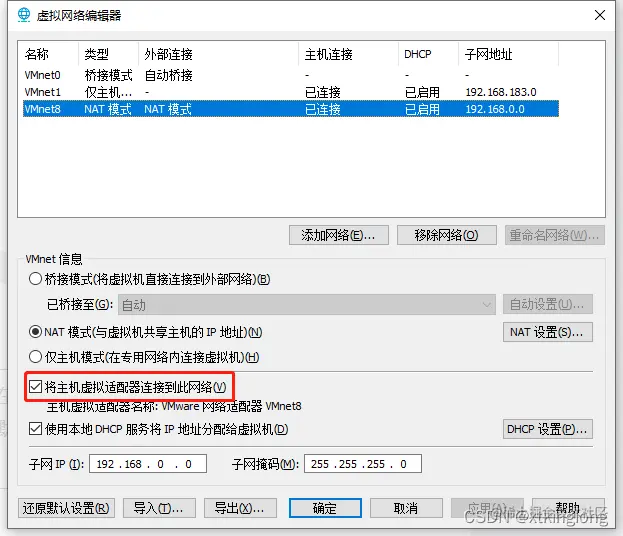Click 已启用 DHCP cell in VMnet1 row

[x=422, y=92]
